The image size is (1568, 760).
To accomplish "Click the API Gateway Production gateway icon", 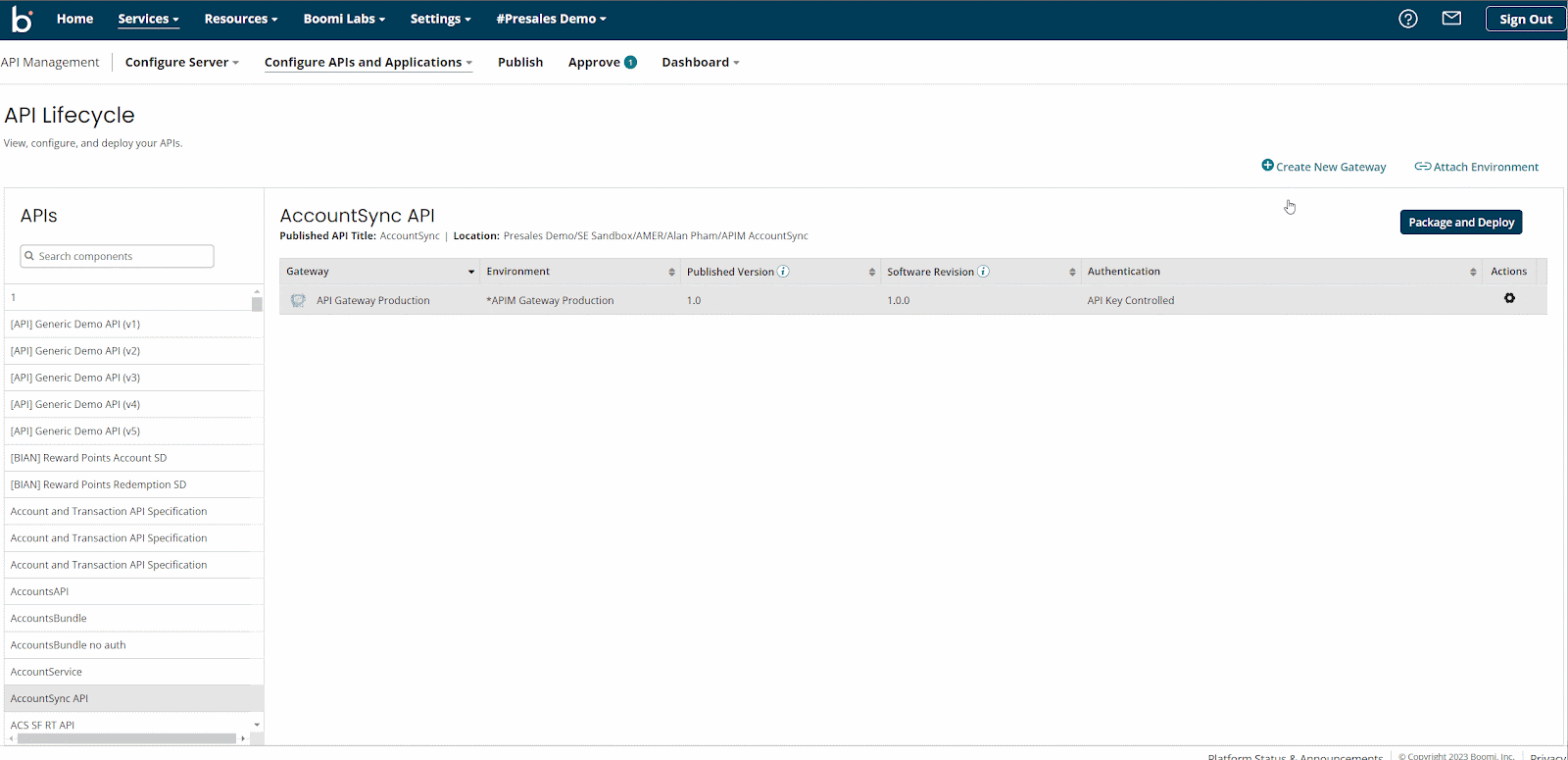I will coord(298,300).
